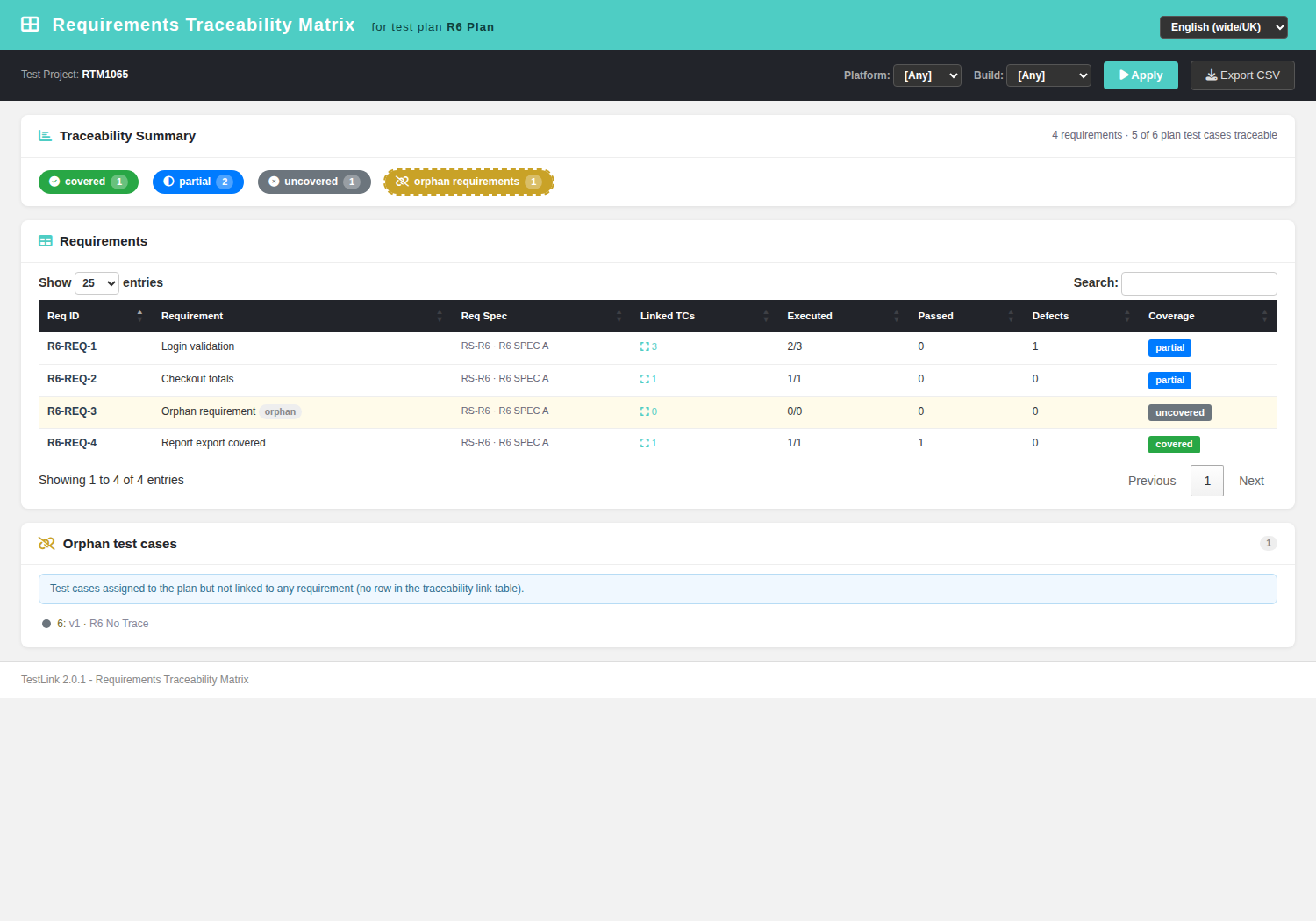Open the language selector English (wide/UK)

pyautogui.click(x=1224, y=27)
